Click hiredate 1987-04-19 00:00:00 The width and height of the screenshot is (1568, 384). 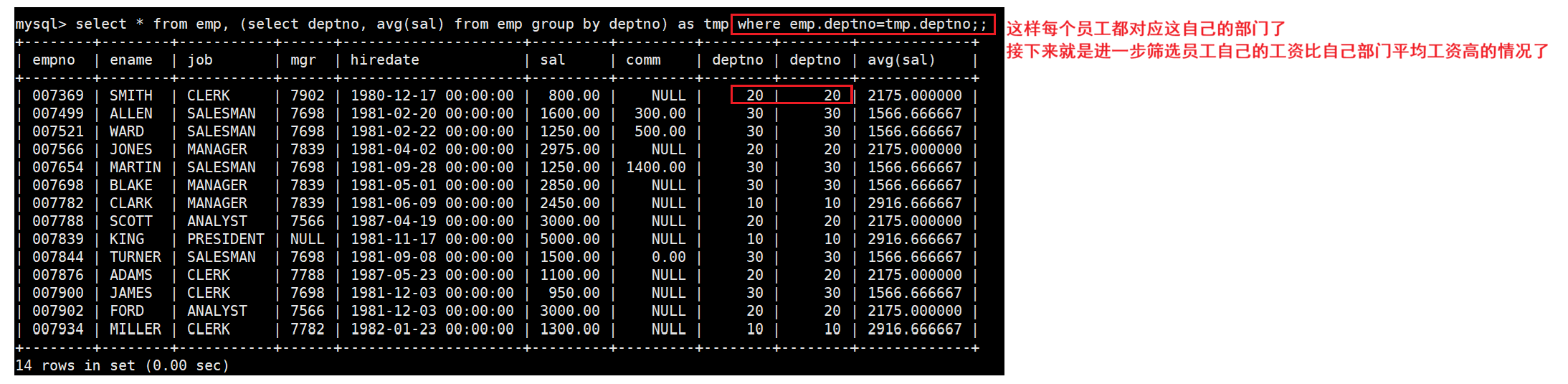pos(432,221)
